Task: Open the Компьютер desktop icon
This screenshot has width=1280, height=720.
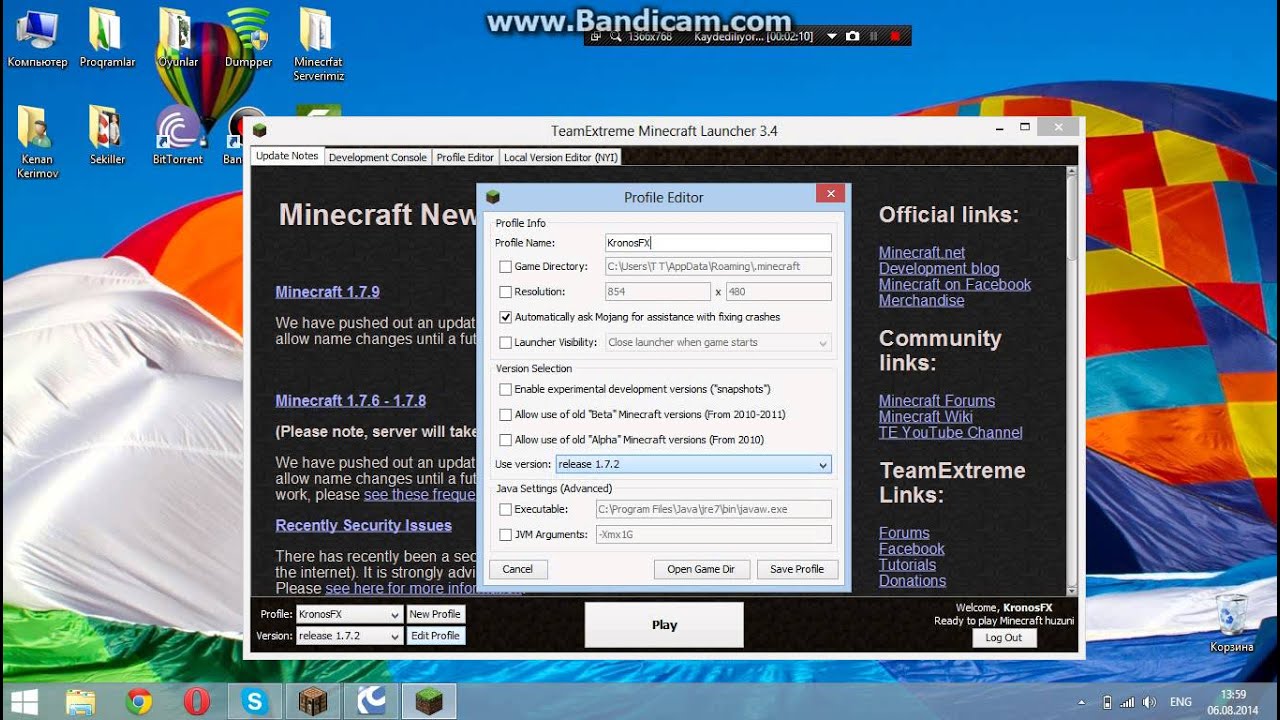Action: point(37,38)
